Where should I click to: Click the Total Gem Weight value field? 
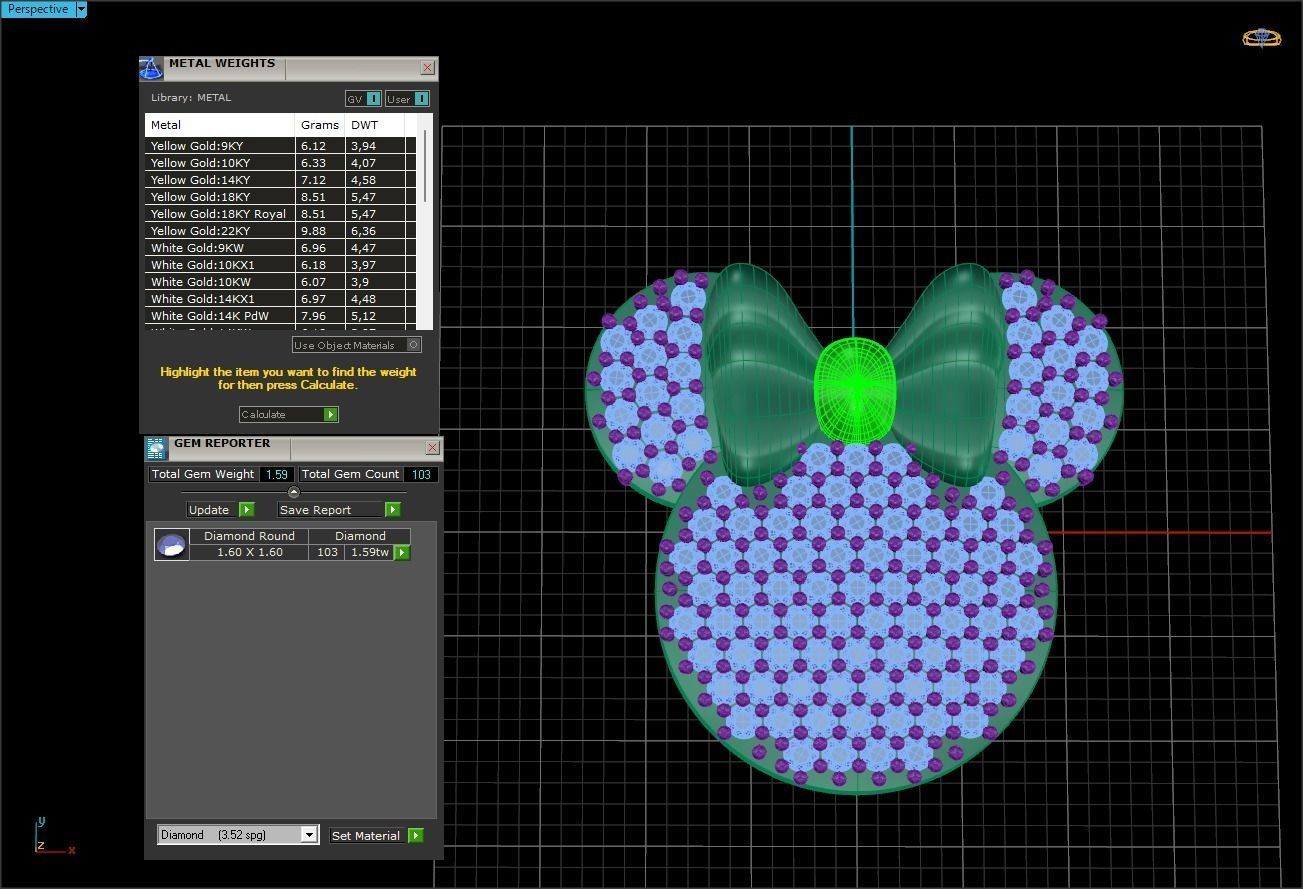277,474
